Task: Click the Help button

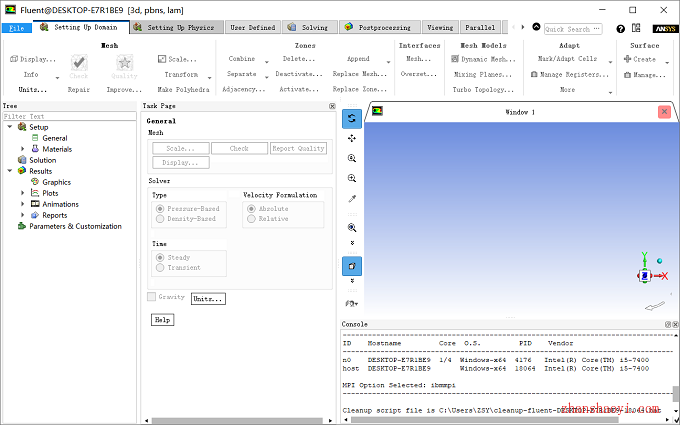Action: 163,320
